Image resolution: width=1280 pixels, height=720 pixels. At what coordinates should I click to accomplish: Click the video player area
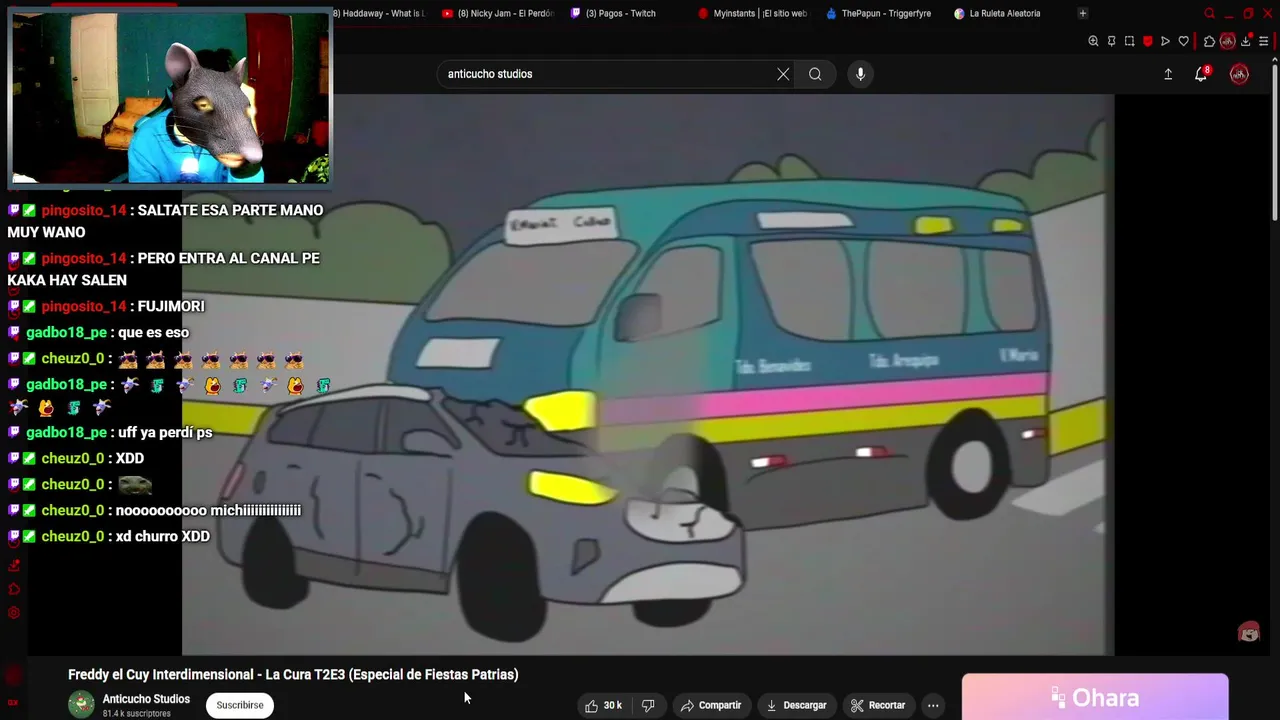(647, 375)
